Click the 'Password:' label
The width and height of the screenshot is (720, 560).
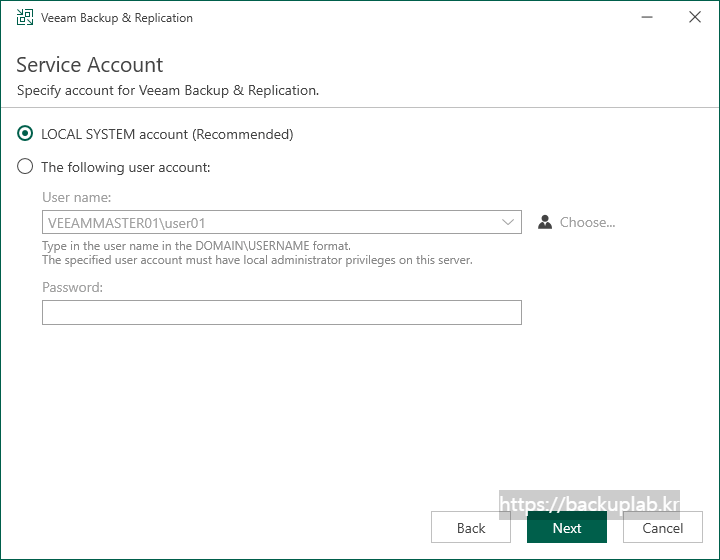(x=73, y=287)
